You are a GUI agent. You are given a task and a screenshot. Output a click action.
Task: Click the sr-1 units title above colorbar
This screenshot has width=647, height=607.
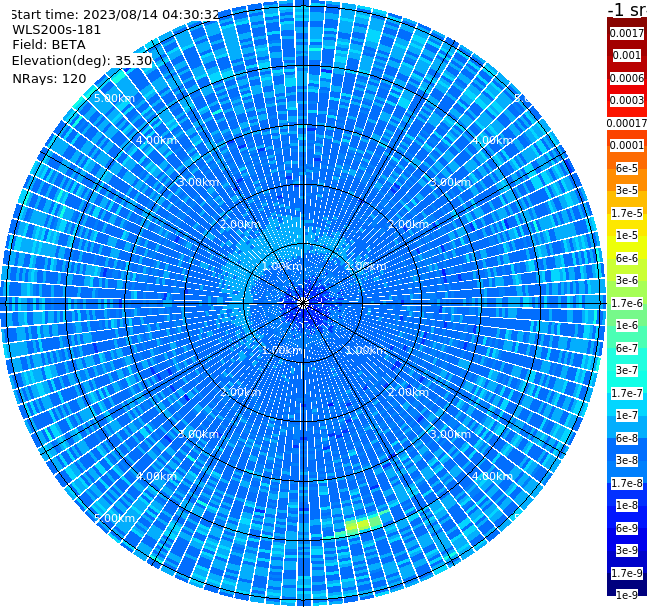pyautogui.click(x=627, y=9)
